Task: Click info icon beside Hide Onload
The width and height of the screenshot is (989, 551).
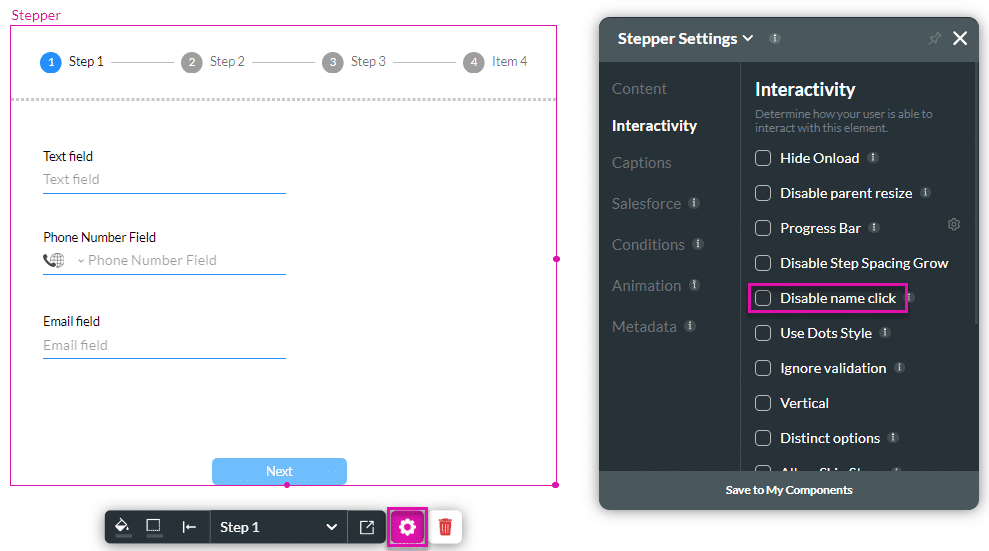Action: tap(873, 158)
